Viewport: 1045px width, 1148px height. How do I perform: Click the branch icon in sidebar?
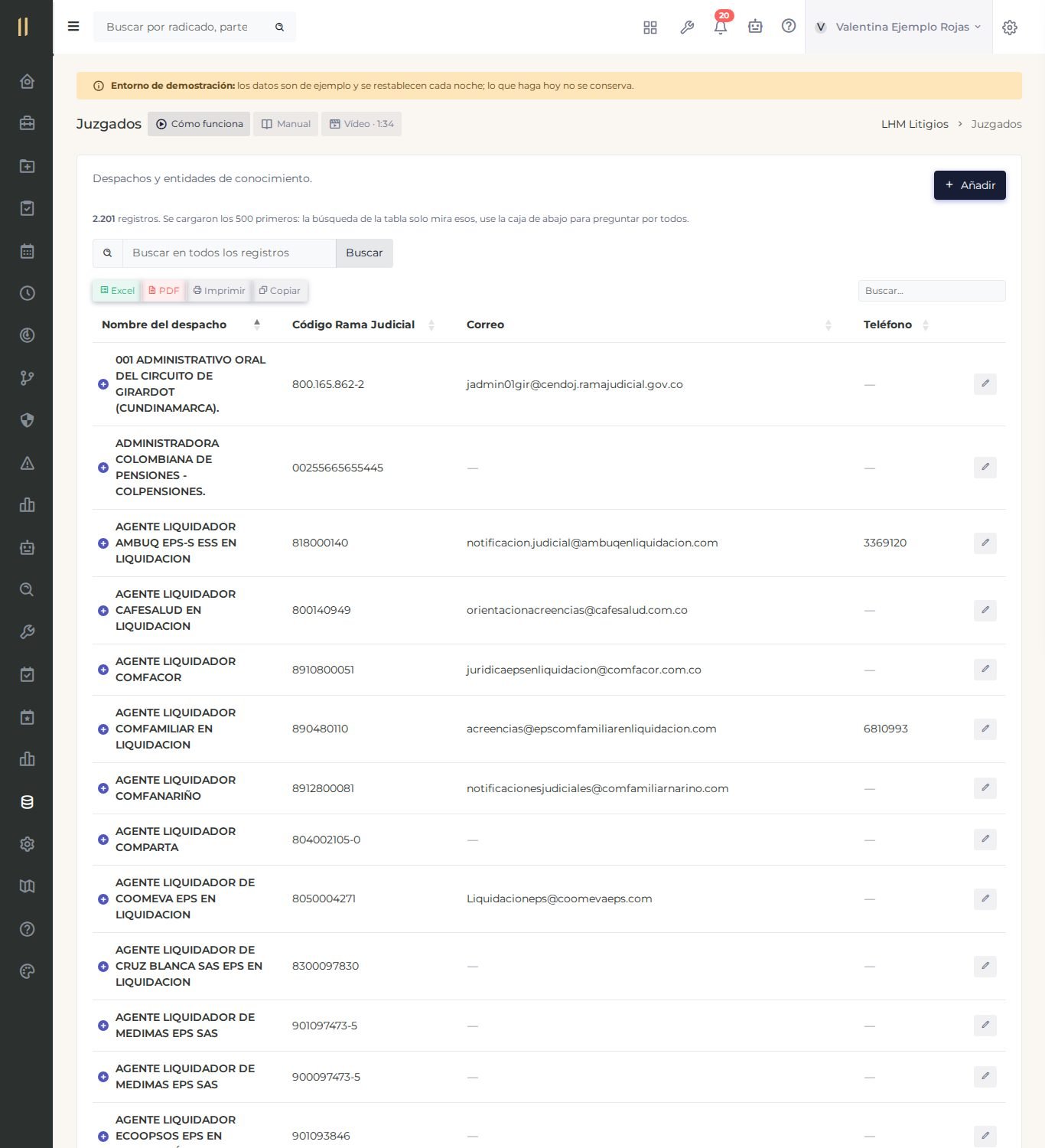[x=27, y=378]
